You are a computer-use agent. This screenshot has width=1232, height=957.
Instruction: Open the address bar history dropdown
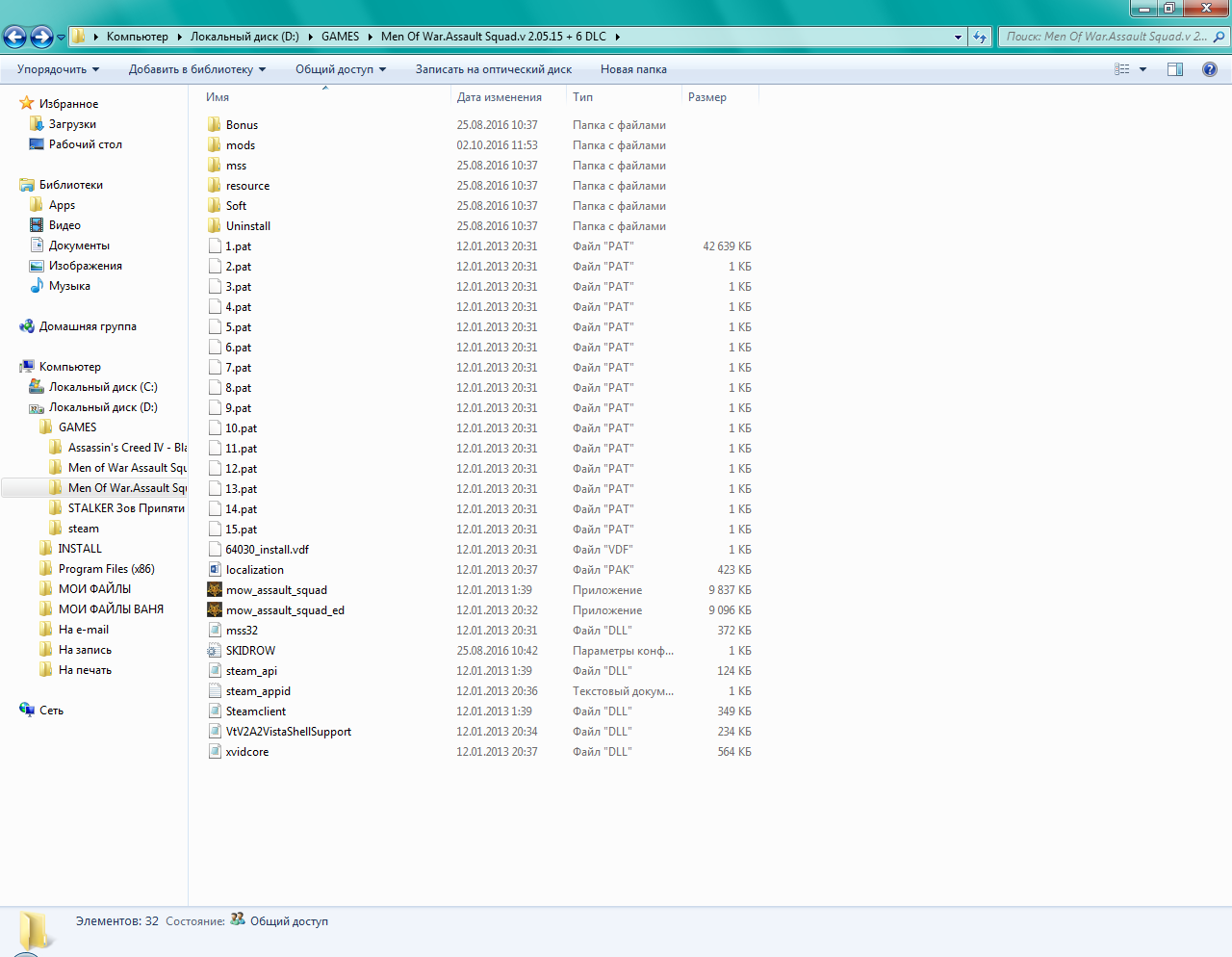tap(958, 38)
